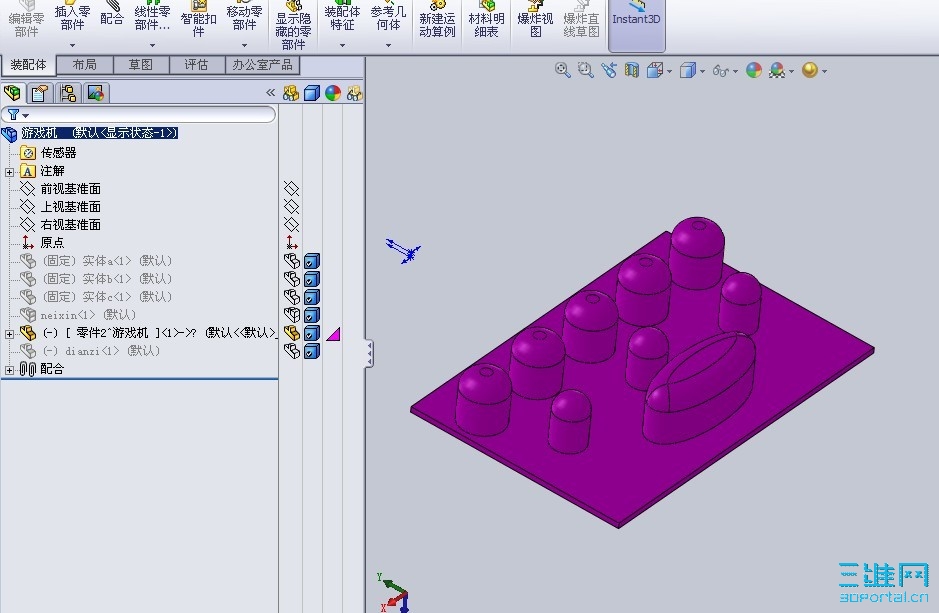The width and height of the screenshot is (939, 613).
Task: Click 爆炸视图 exploded view button
Action: point(535,19)
